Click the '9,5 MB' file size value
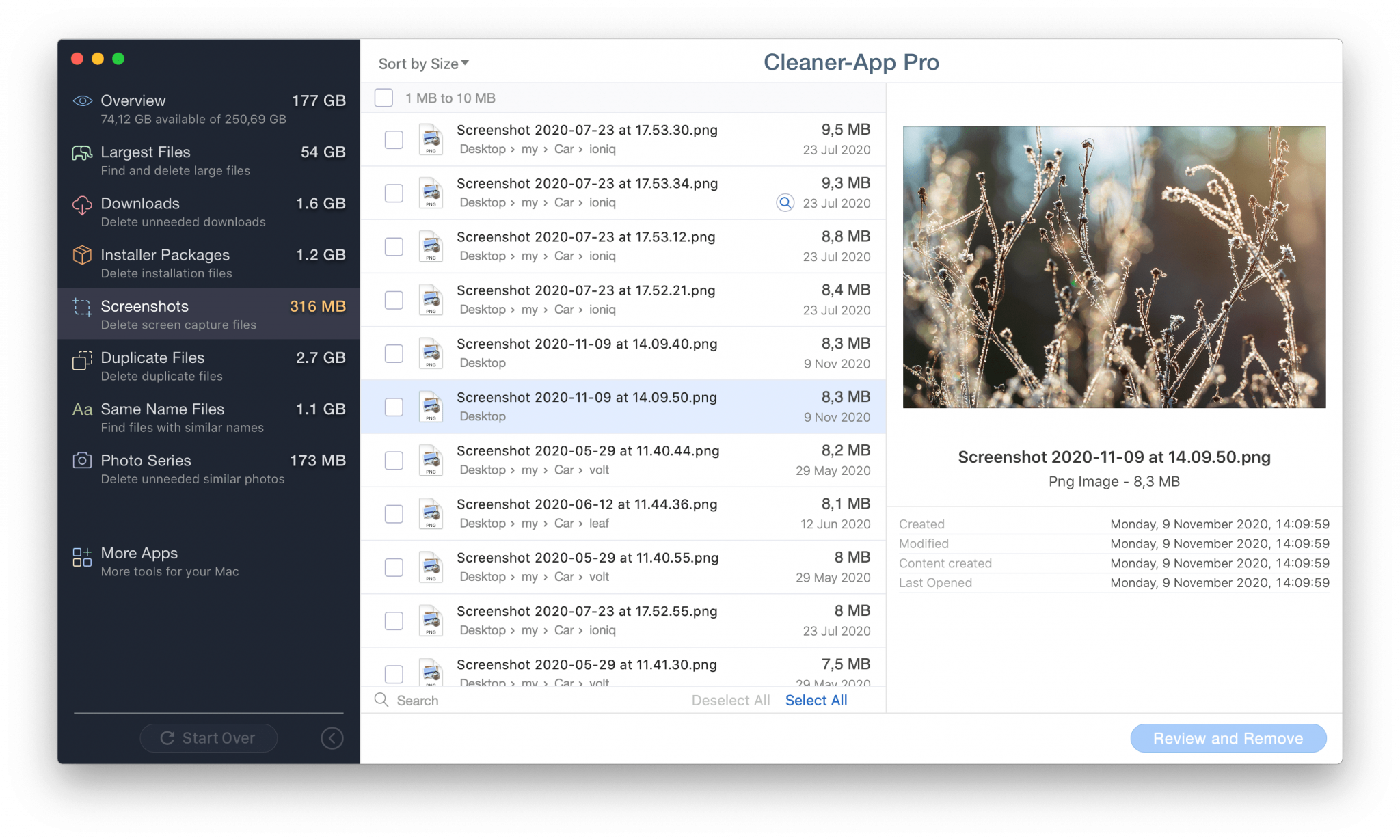Screen dimensions: 1400x840 [x=846, y=130]
